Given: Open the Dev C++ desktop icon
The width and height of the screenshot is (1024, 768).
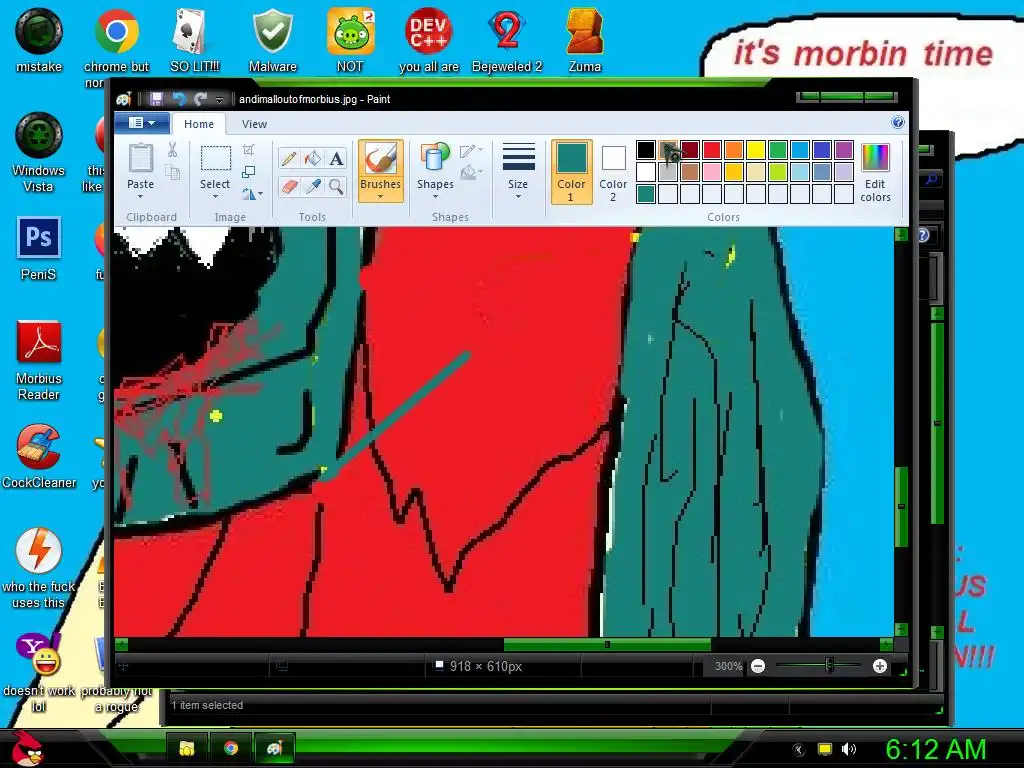Looking at the screenshot, I should click(x=428, y=40).
